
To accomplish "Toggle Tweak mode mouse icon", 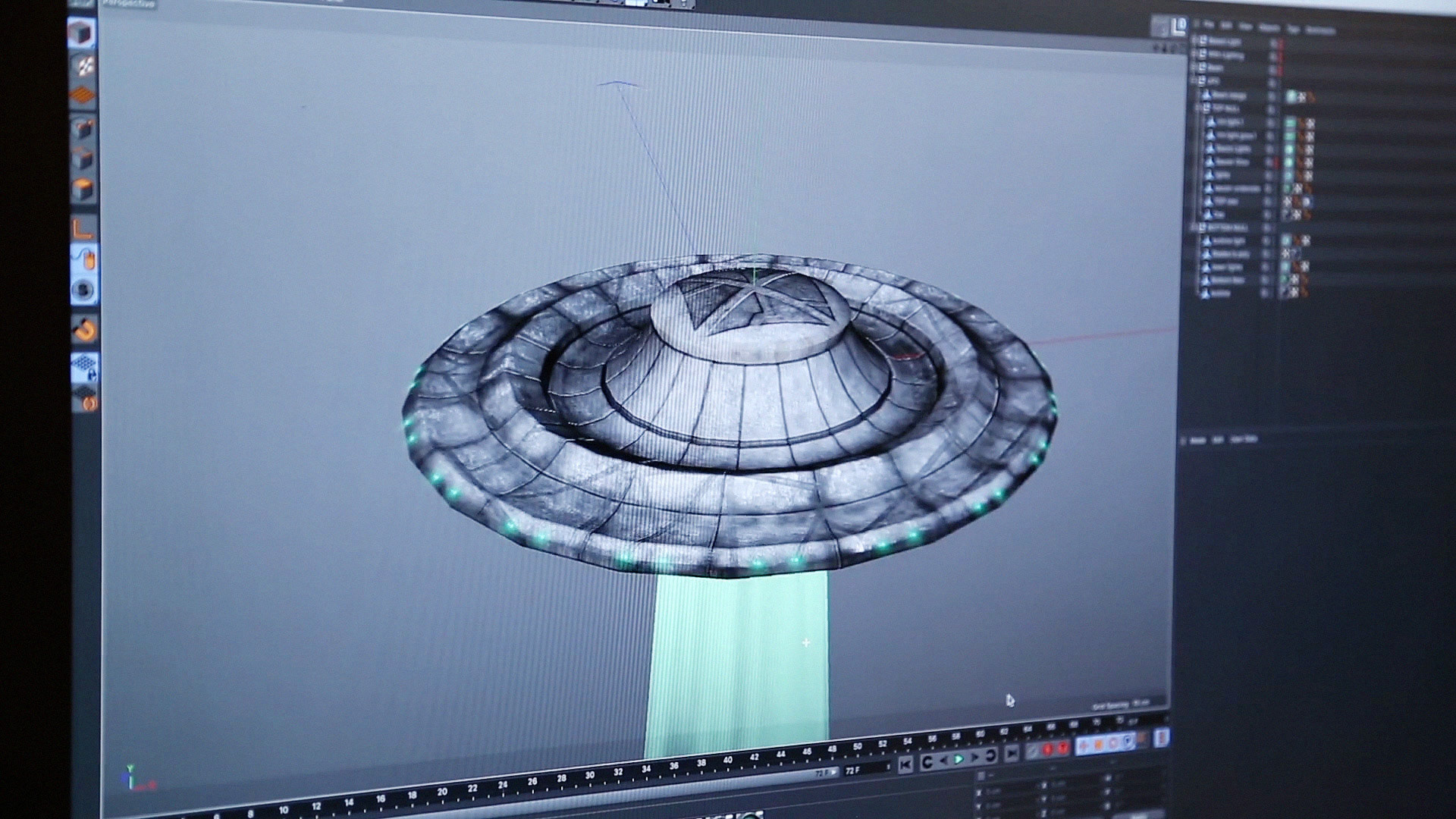I will (84, 259).
